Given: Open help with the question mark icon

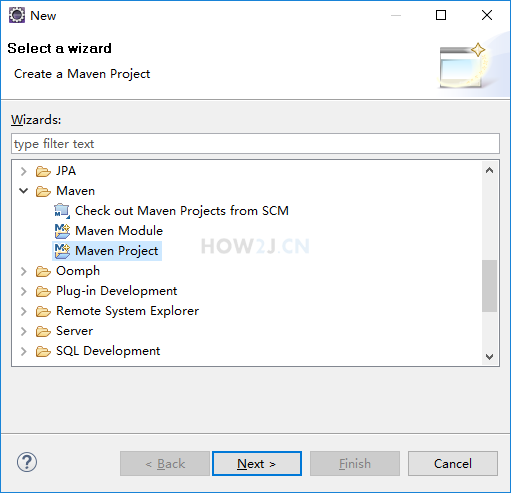Looking at the screenshot, I should tap(27, 462).
